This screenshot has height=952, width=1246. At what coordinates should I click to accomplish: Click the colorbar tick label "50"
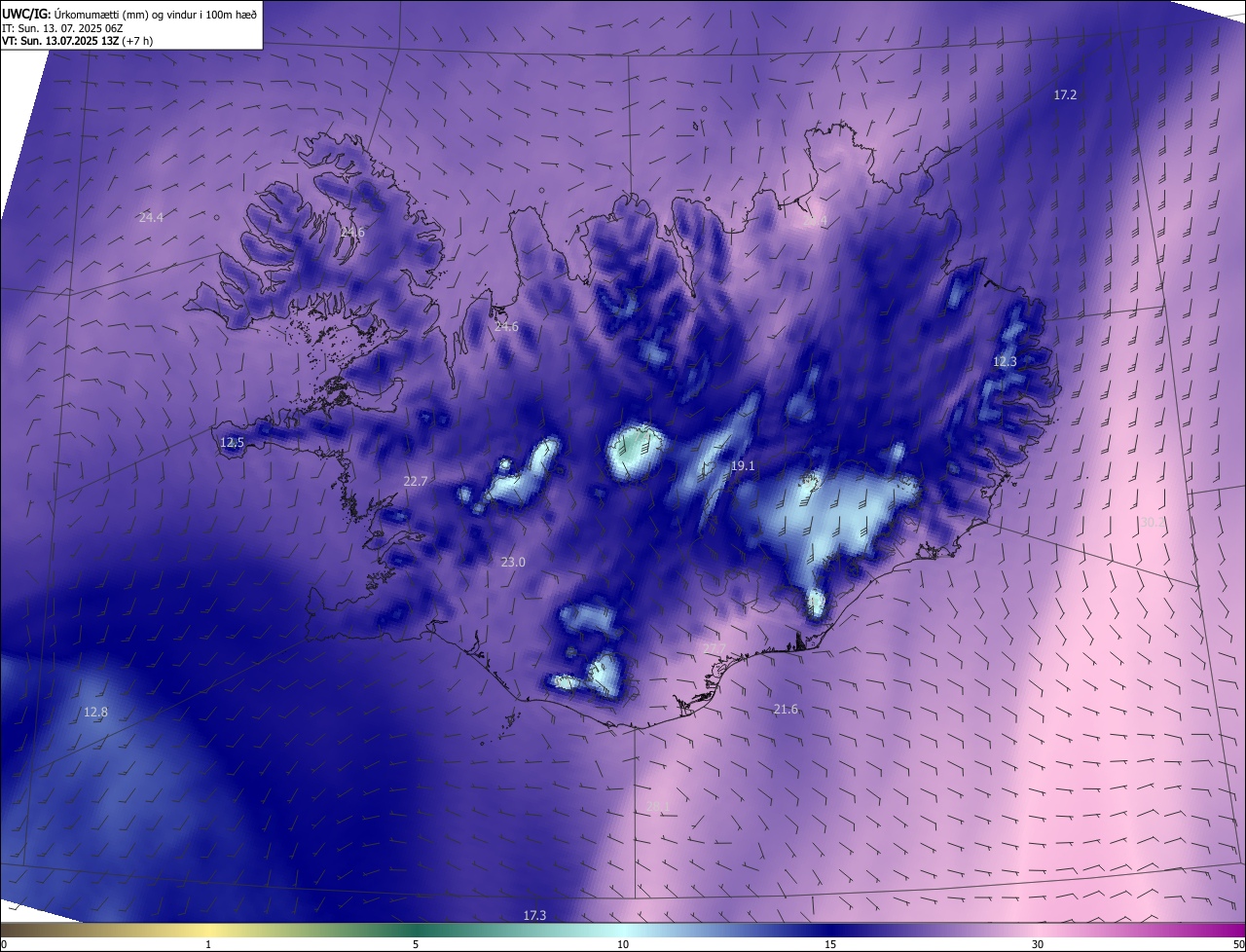tap(1238, 944)
